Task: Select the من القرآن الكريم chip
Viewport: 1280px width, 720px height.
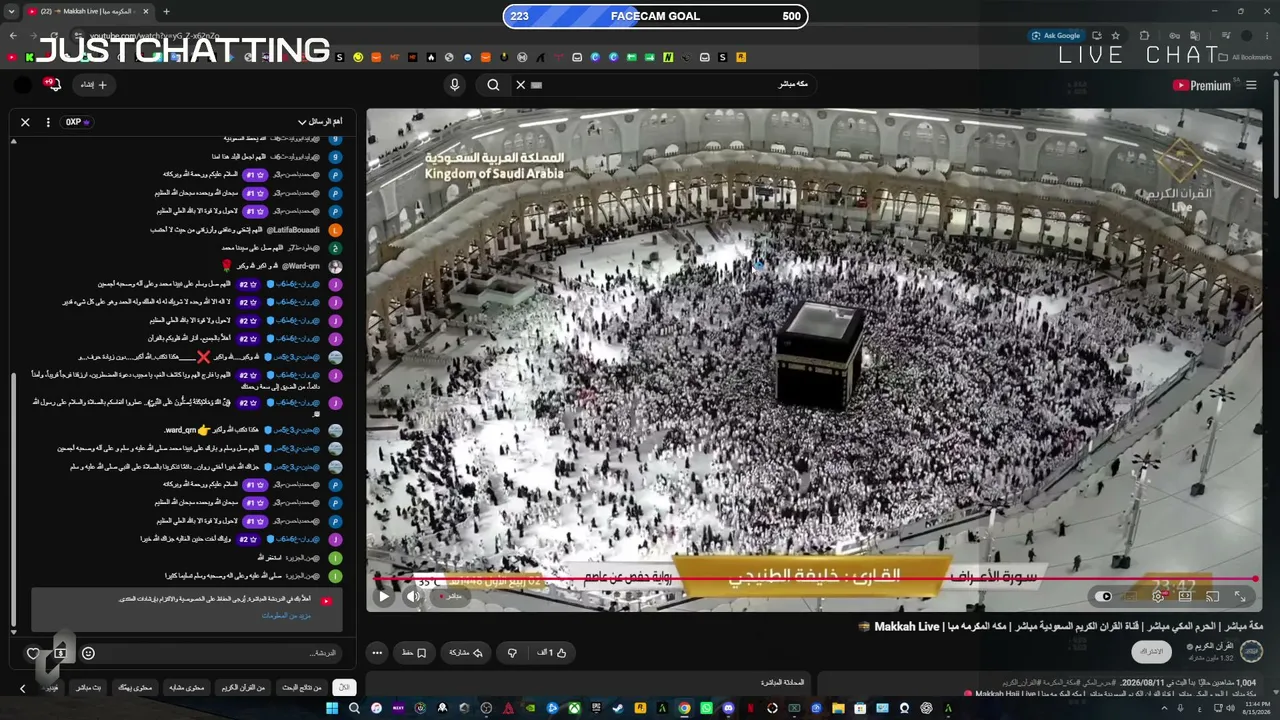Action: click(244, 687)
